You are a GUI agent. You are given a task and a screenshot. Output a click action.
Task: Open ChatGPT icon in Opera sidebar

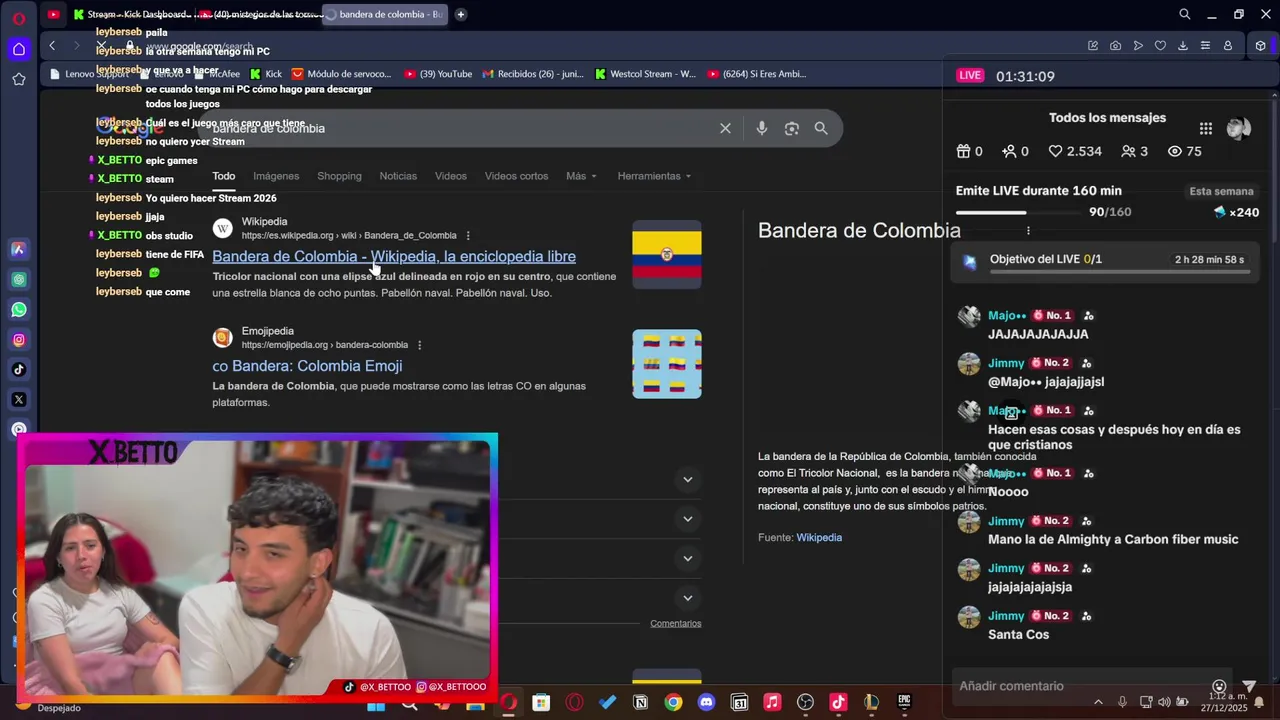pos(19,280)
